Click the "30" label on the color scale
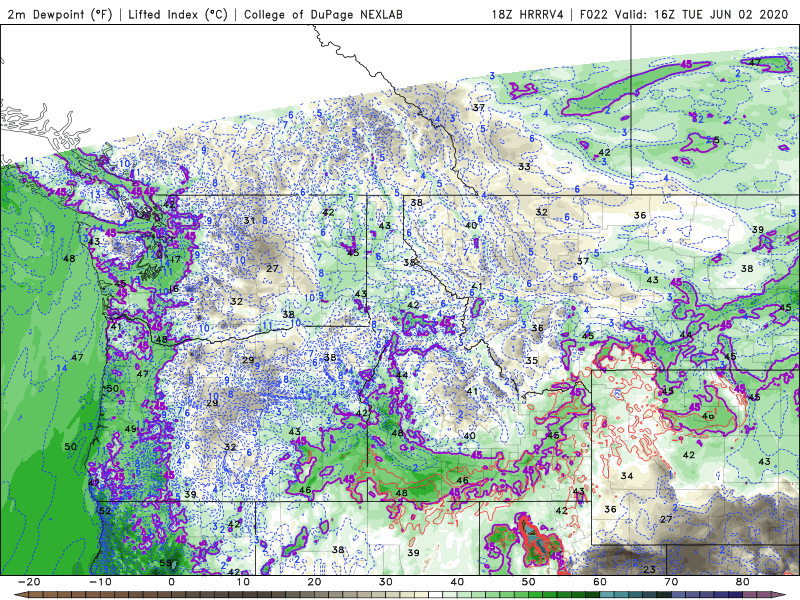The width and height of the screenshot is (800, 600). tap(386, 582)
